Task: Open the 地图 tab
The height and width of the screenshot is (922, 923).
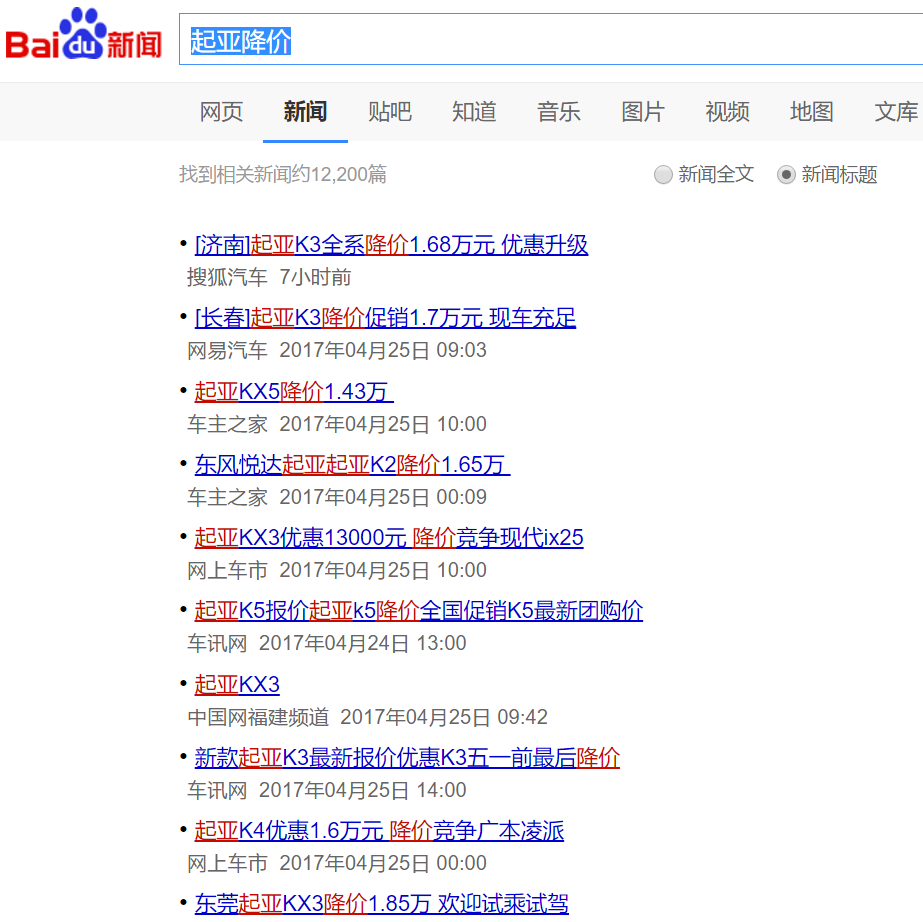Action: [811, 112]
